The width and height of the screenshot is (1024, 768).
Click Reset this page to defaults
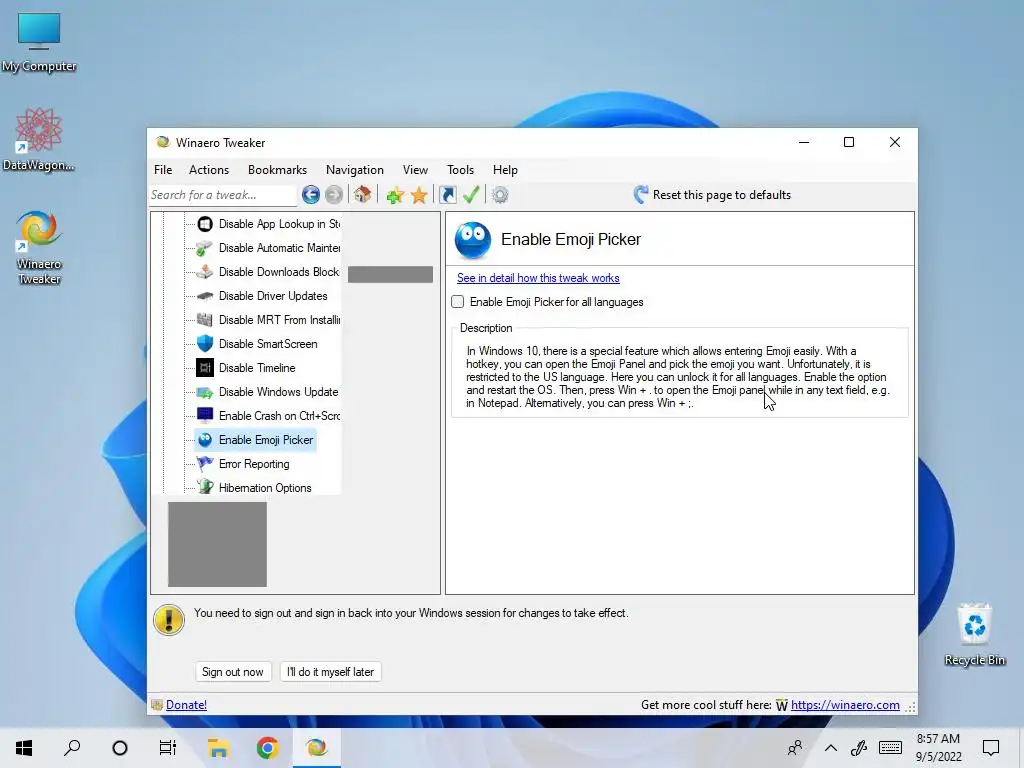pos(712,195)
